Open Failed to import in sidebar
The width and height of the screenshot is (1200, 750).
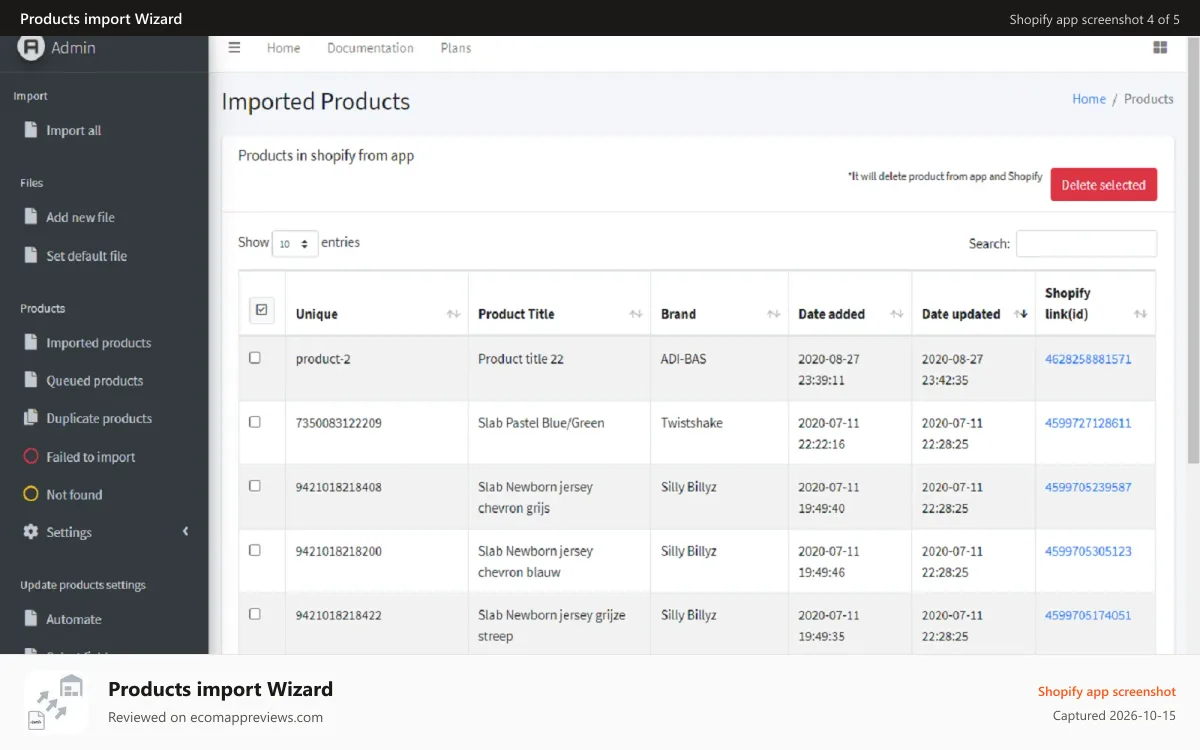(x=90, y=456)
